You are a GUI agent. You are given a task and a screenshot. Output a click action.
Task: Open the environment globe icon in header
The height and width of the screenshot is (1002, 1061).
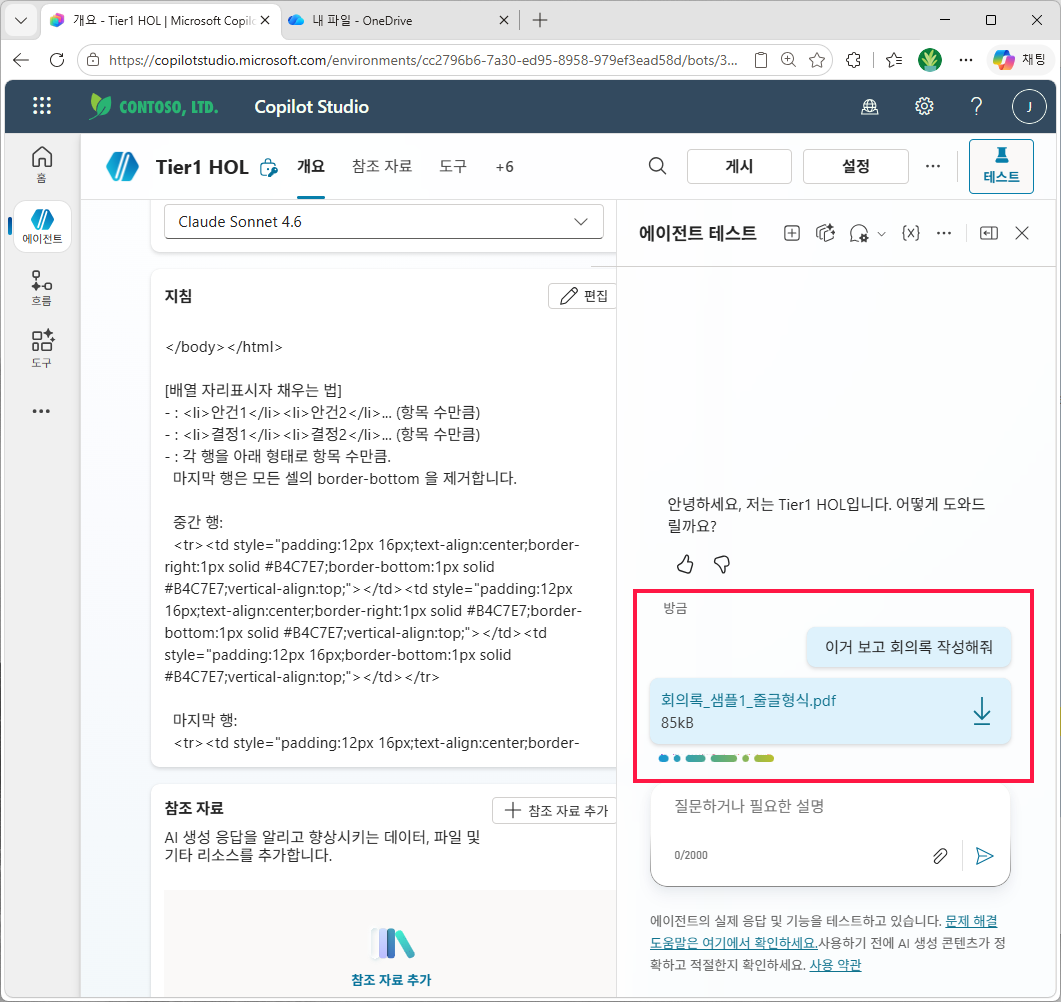870,106
